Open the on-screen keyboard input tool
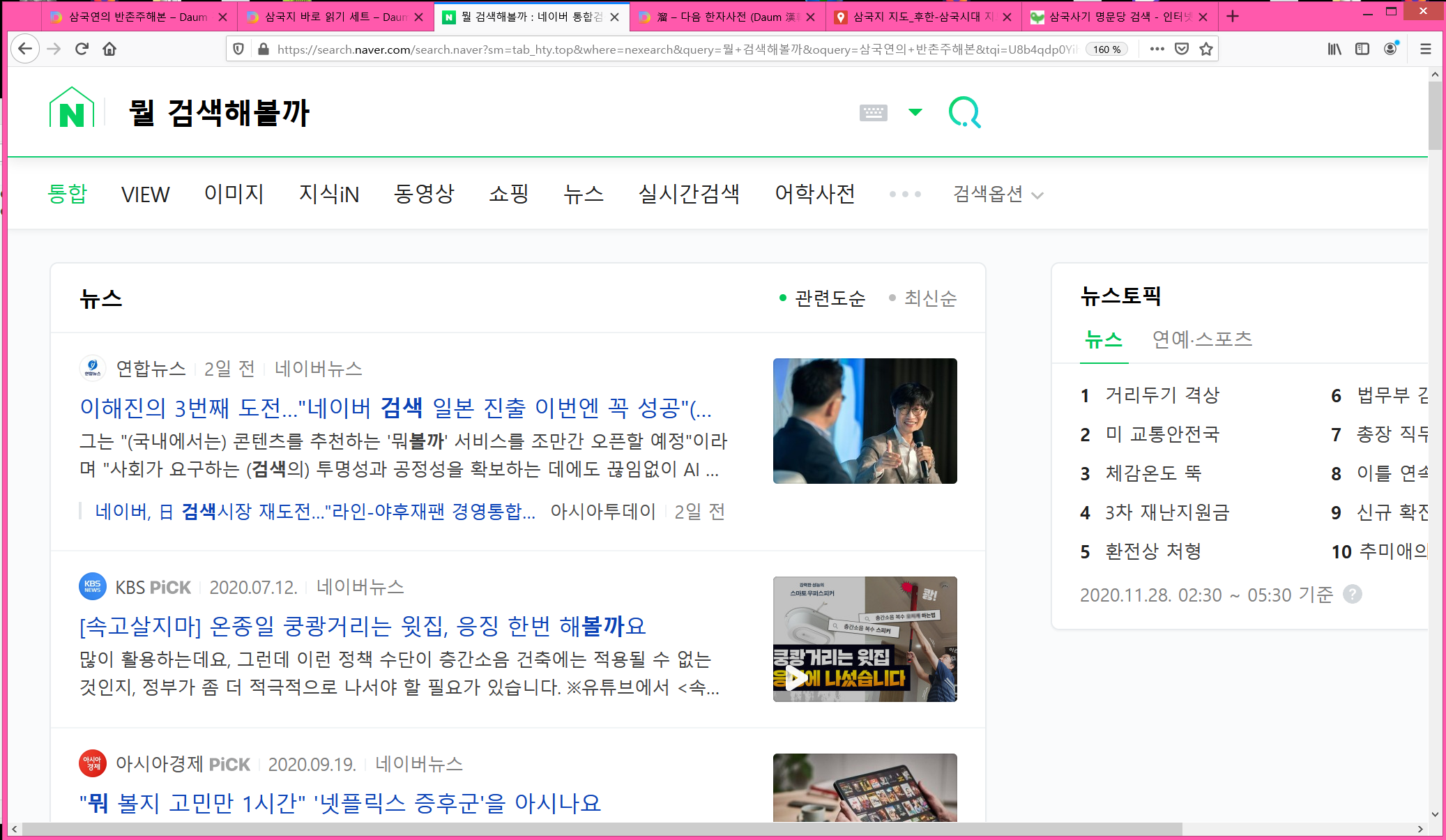 873,112
